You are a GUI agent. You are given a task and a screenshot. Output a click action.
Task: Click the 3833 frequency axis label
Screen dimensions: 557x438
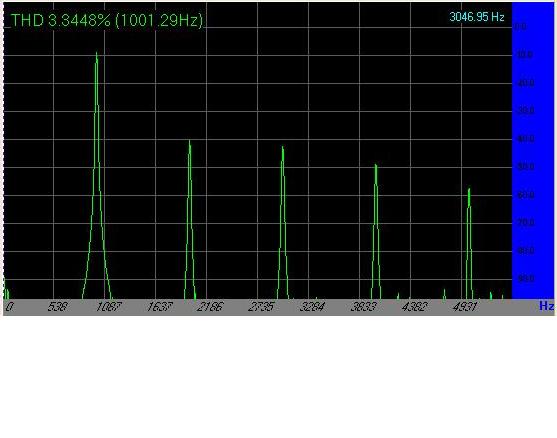tap(363, 307)
